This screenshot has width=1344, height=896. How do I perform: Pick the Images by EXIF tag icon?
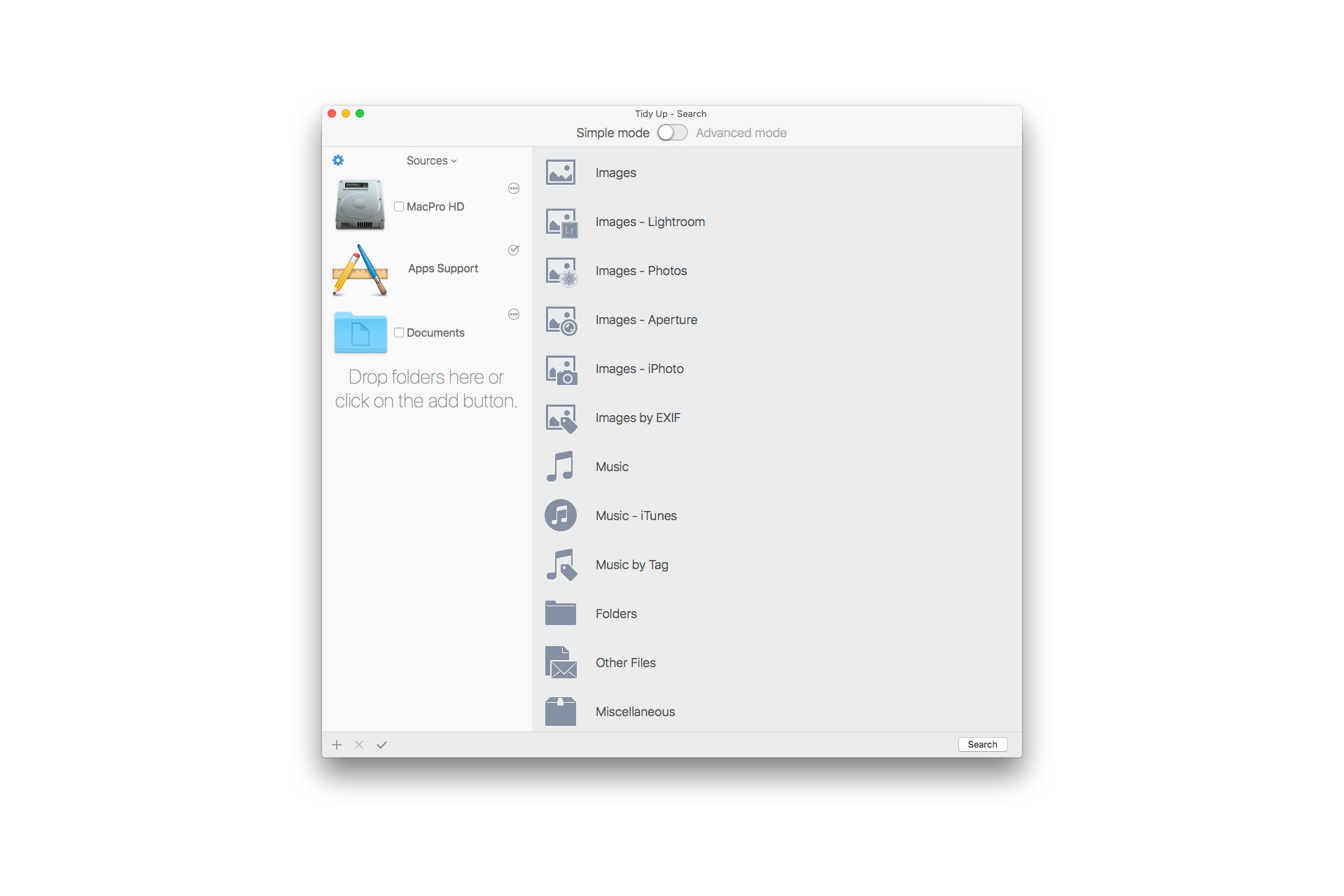[x=561, y=419]
